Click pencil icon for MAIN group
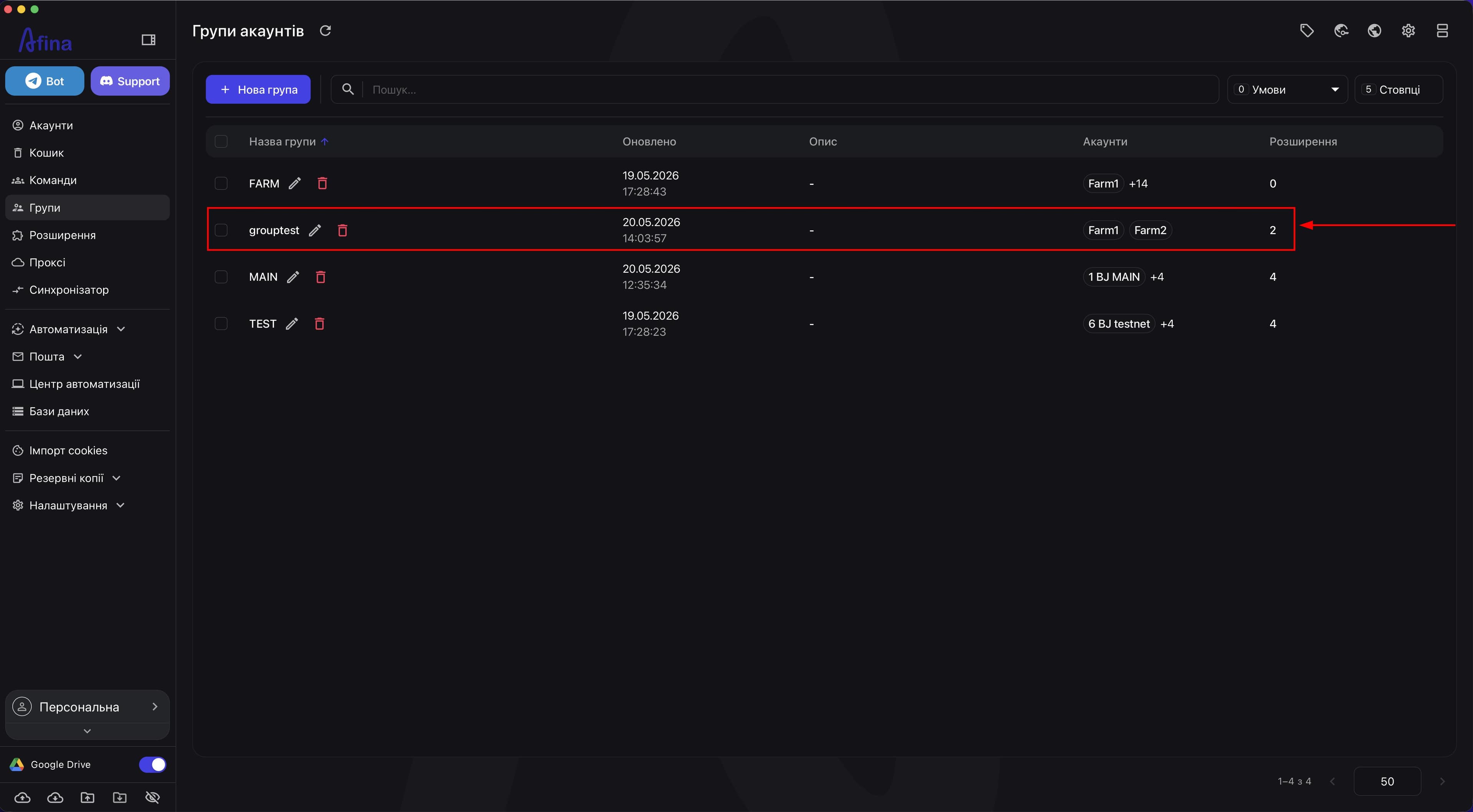 click(x=293, y=277)
